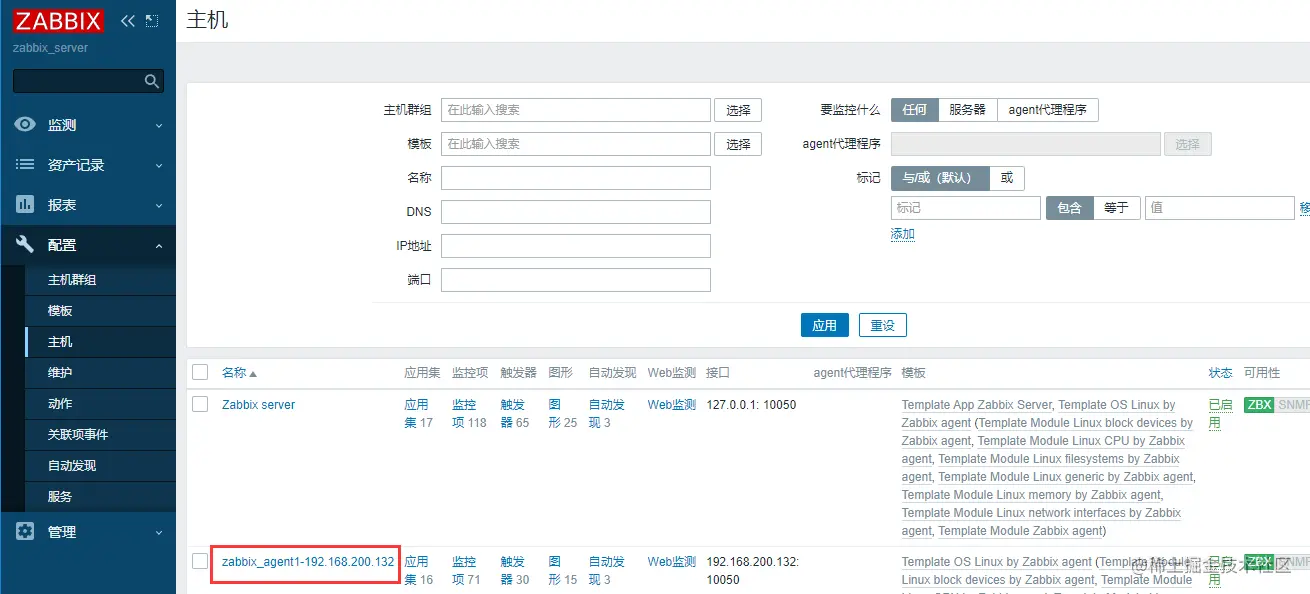This screenshot has height=594, width=1310.
Task: Click the 标记 tag name field
Action: [966, 208]
